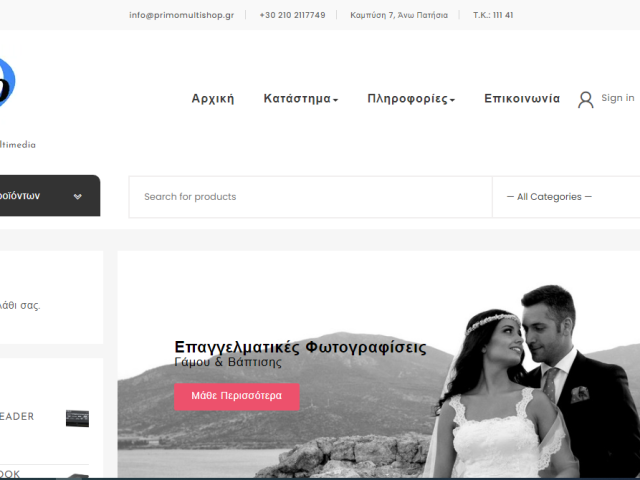
Task: Click the READER product thumbnail image
Action: pyautogui.click(x=77, y=418)
